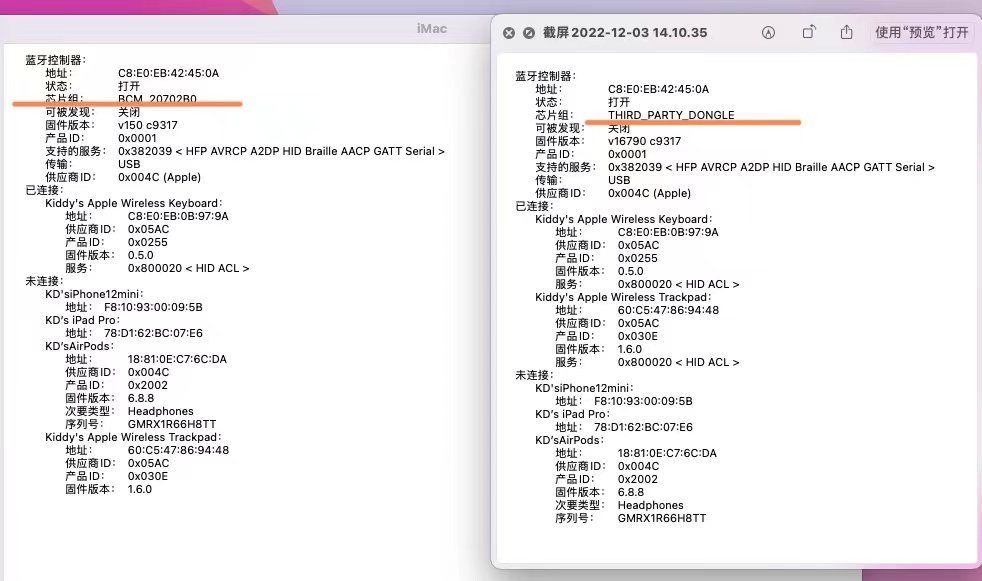Select trackpad address '60:C5:47:86:94:48' in iMac window
Screen dimensions: 982x581
(178, 450)
